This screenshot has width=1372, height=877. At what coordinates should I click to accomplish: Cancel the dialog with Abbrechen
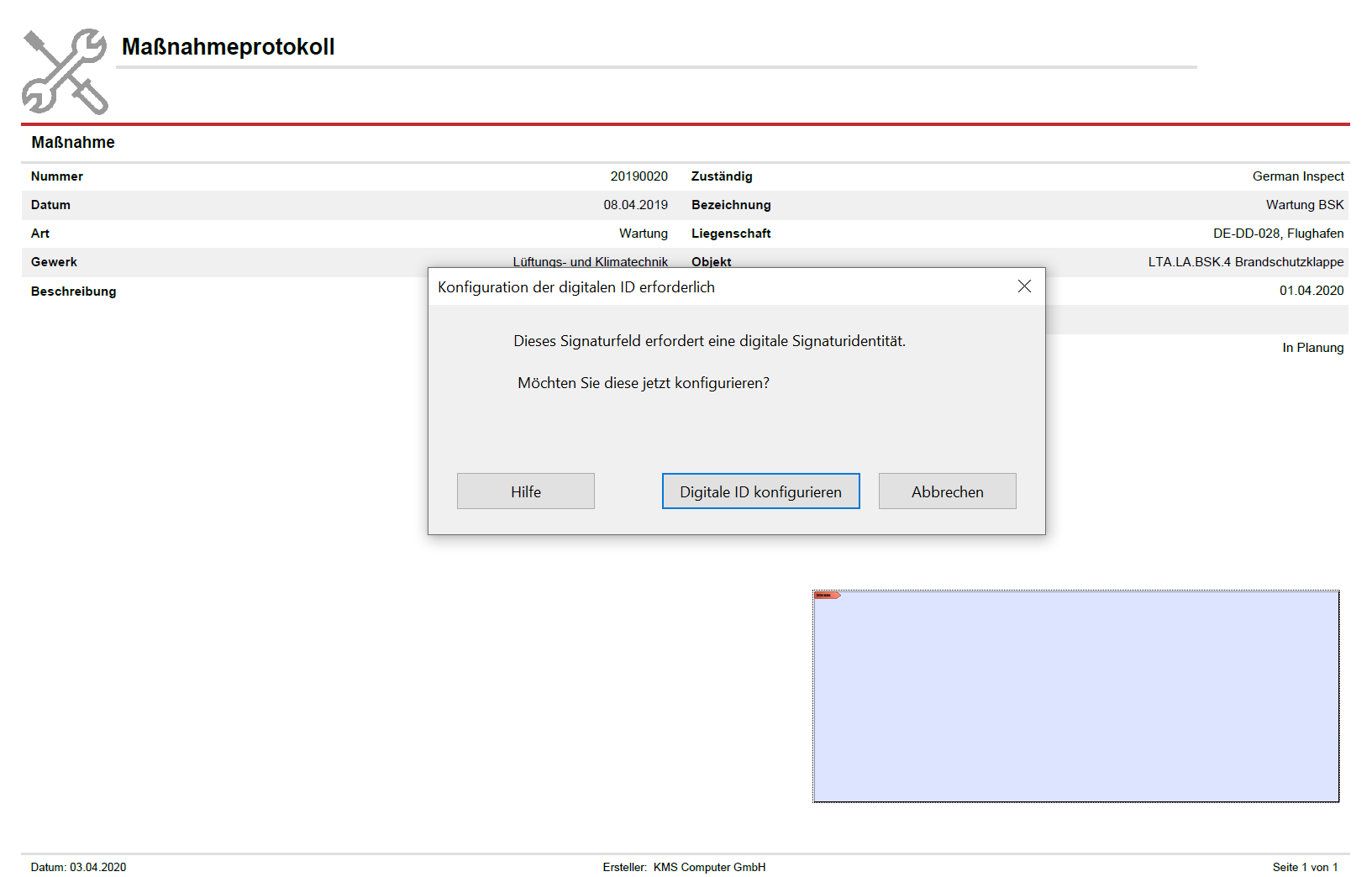[x=947, y=491]
